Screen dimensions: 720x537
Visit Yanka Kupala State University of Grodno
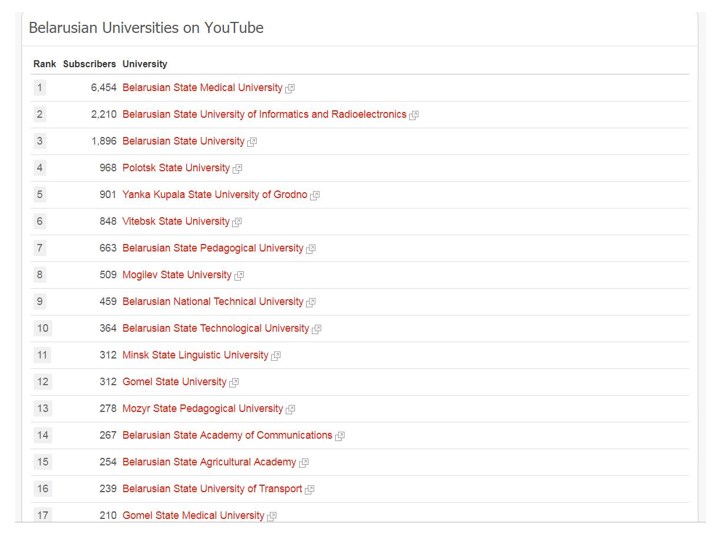point(214,194)
